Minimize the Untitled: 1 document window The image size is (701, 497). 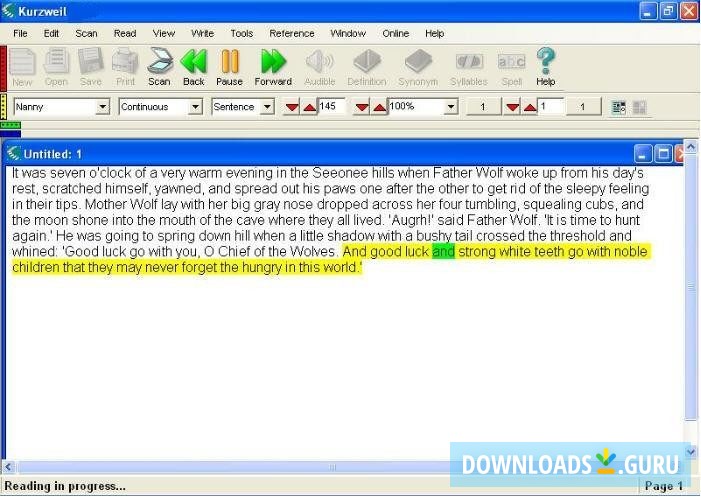(x=643, y=154)
